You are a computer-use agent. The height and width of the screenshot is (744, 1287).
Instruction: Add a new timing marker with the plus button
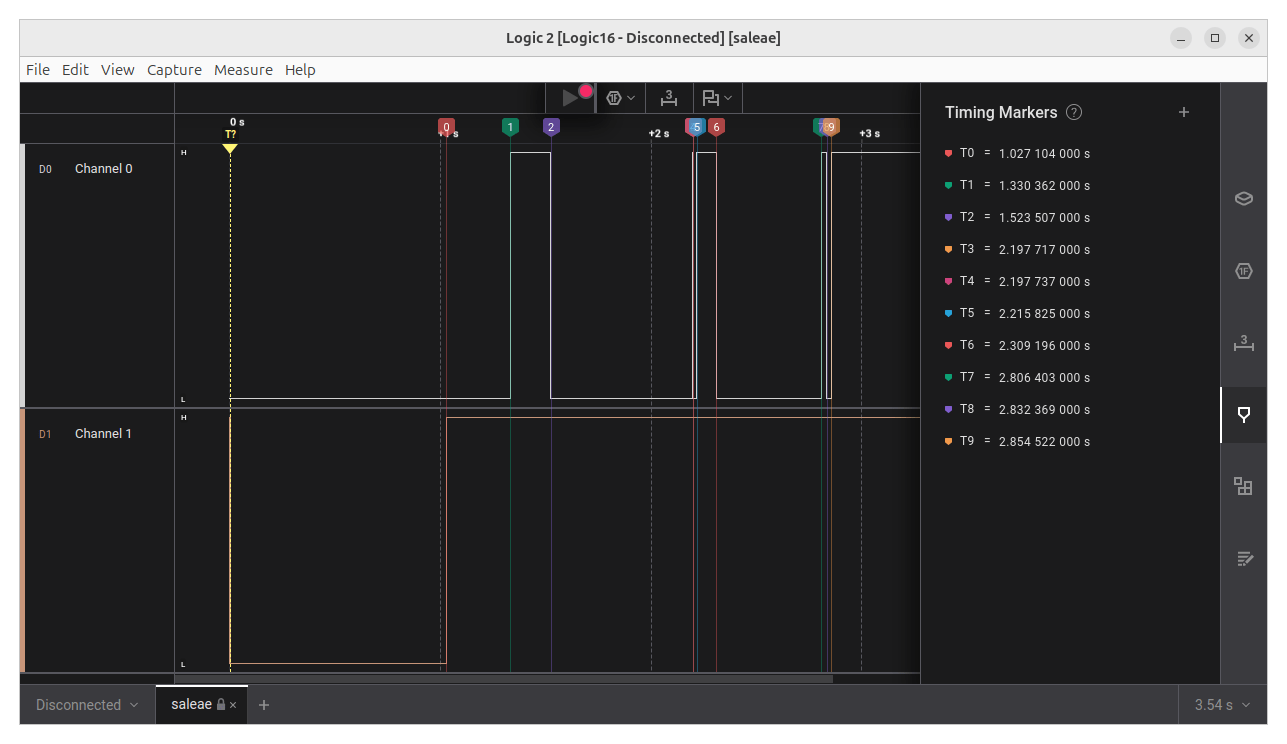pos(1184,112)
